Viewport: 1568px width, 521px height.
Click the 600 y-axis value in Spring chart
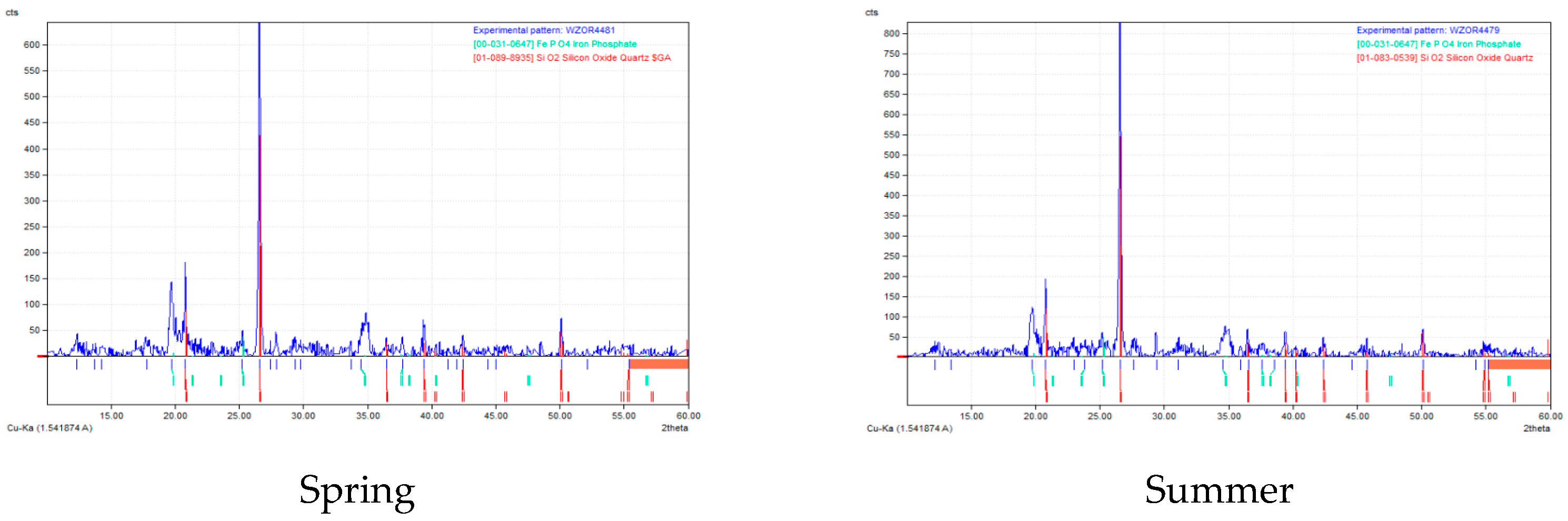[32, 44]
